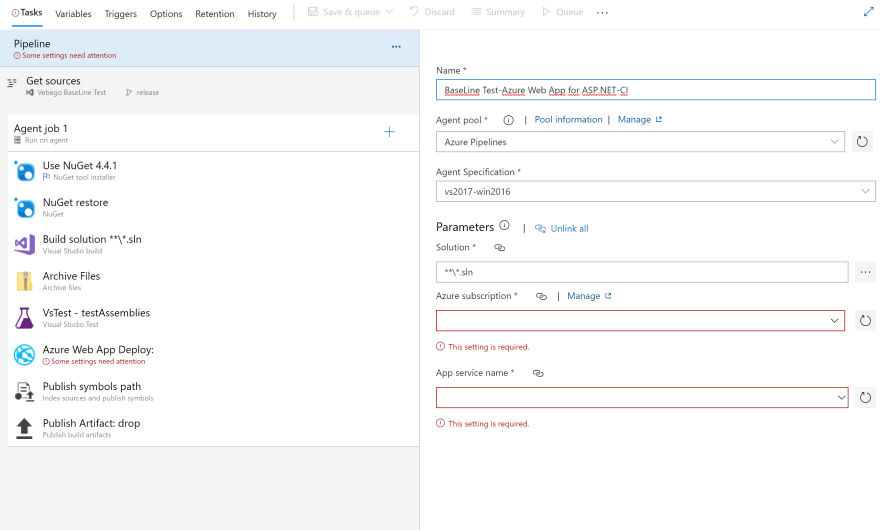Open the Azure subscription Manage link

[x=589, y=296]
